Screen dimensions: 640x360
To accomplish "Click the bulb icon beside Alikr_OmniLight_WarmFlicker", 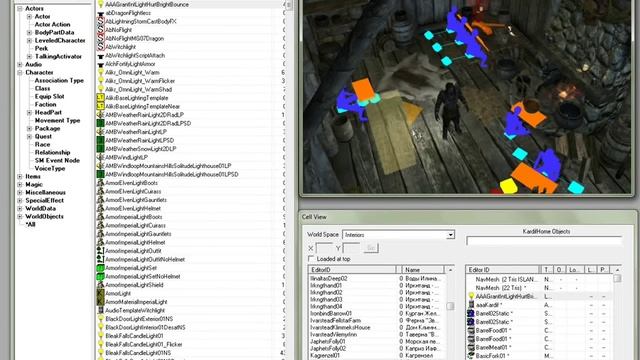I will [100, 81].
